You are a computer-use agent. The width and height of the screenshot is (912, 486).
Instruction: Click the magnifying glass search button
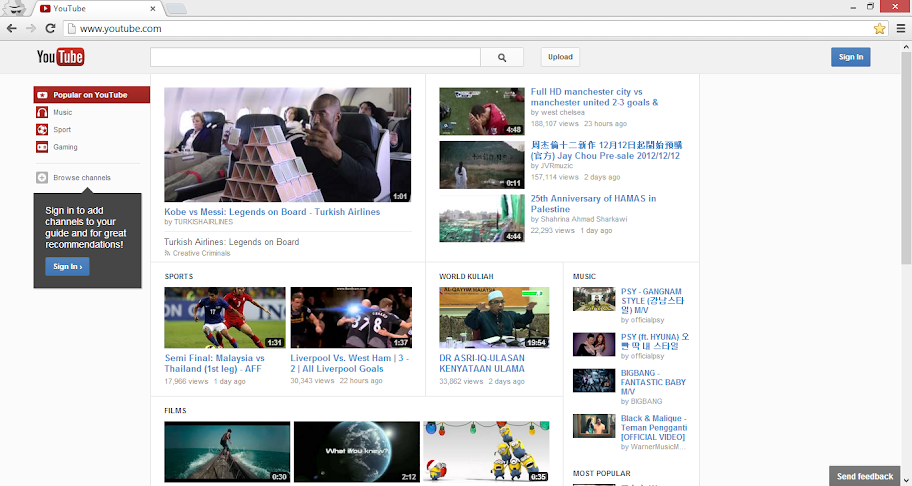502,57
